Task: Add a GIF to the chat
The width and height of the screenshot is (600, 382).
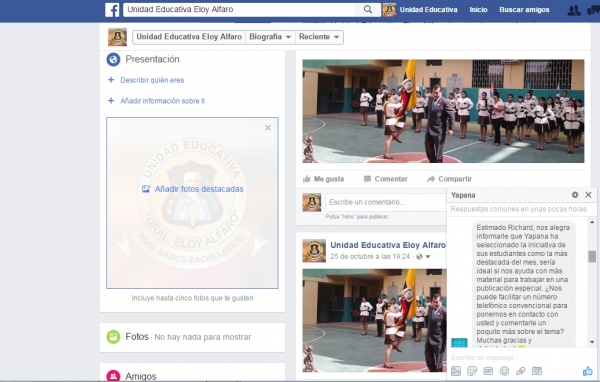Action: [x=488, y=371]
